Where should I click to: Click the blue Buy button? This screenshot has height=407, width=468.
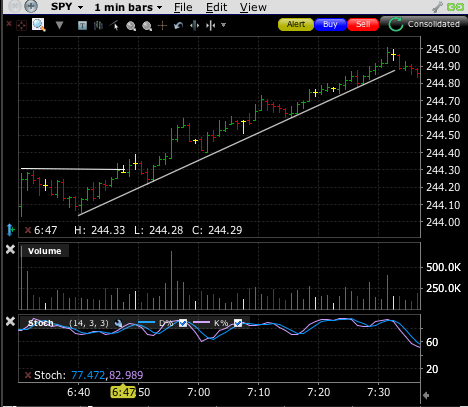pyautogui.click(x=330, y=24)
